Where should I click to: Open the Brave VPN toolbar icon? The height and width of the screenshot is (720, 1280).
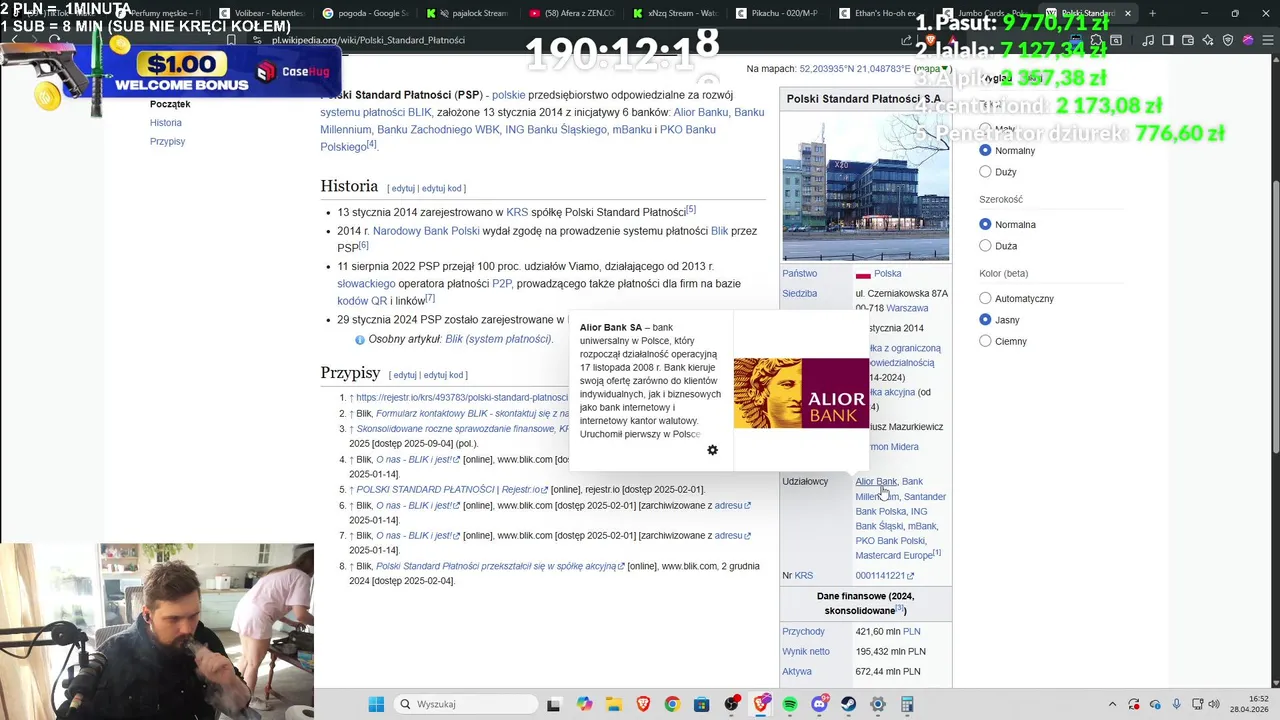click(x=1227, y=40)
